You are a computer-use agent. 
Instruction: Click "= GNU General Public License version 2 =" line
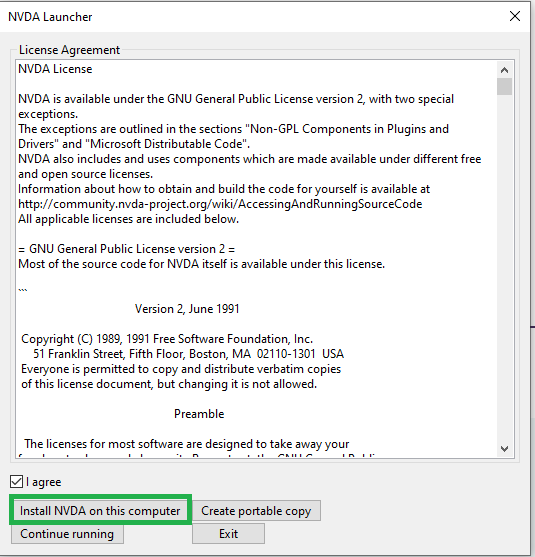(126, 249)
